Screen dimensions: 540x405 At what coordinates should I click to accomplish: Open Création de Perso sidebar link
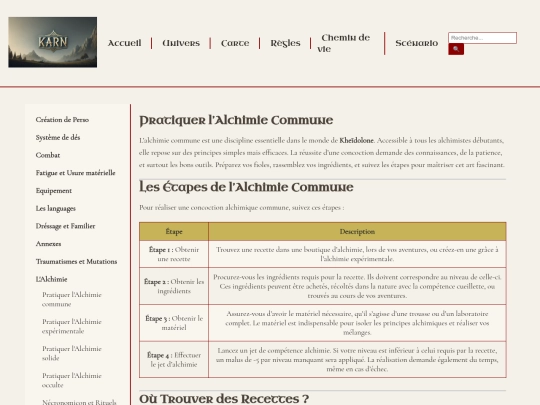tap(62, 120)
